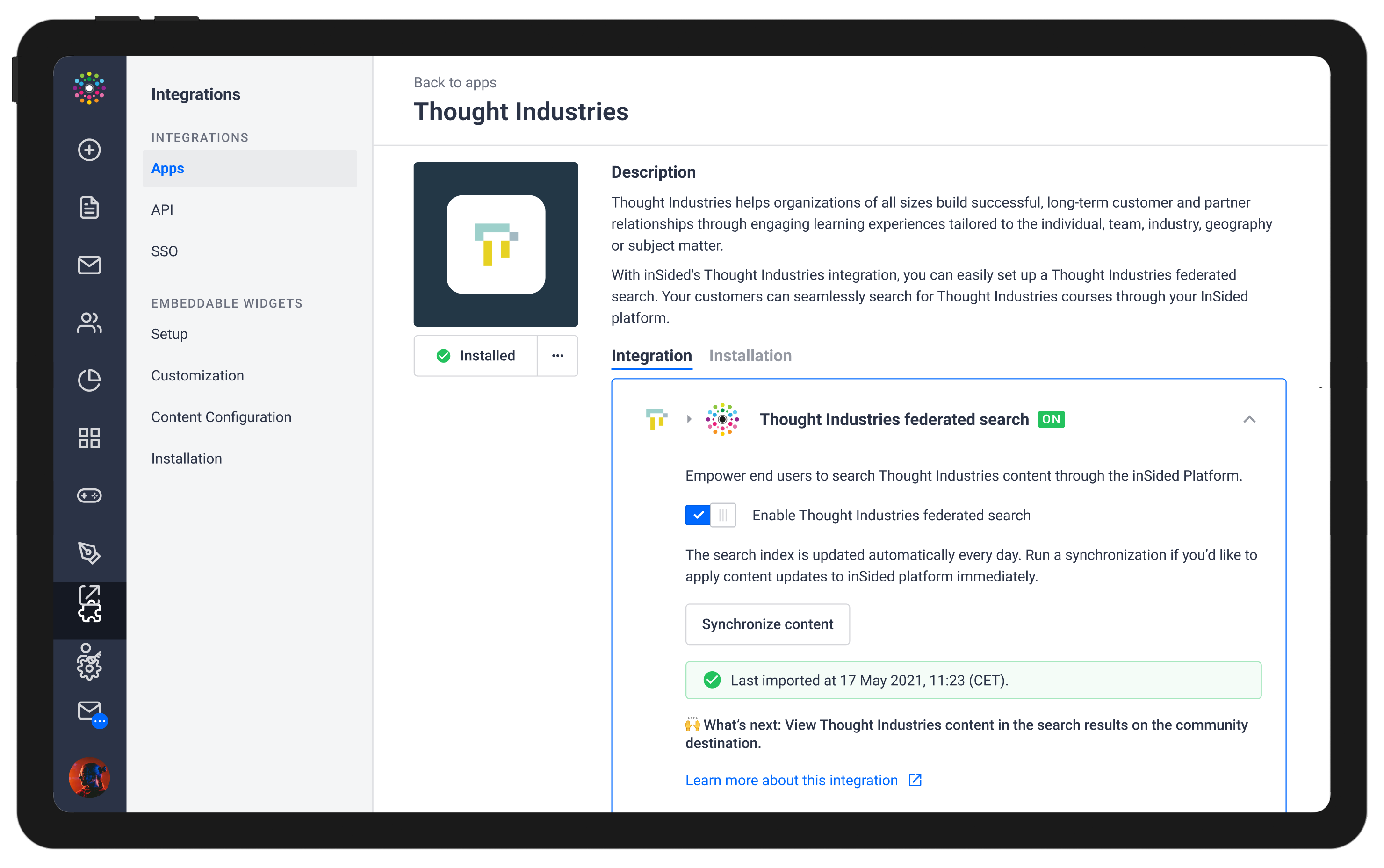Click the Thought Industries app thumbnail
Image resolution: width=1384 pixels, height=868 pixels.
[496, 244]
